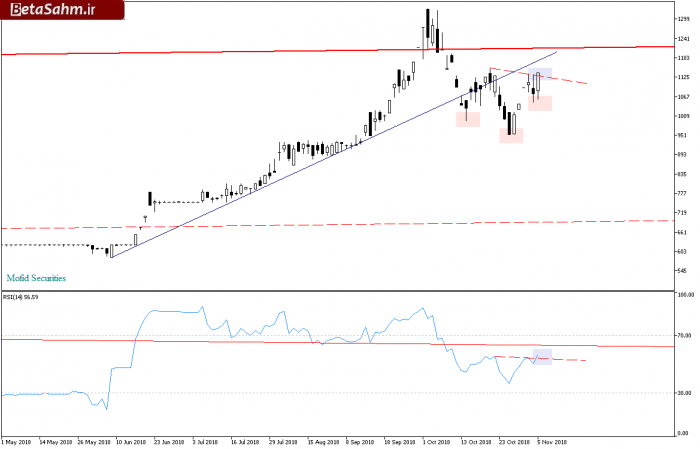Click the lowest pink highlight box on price chart

tap(511, 136)
